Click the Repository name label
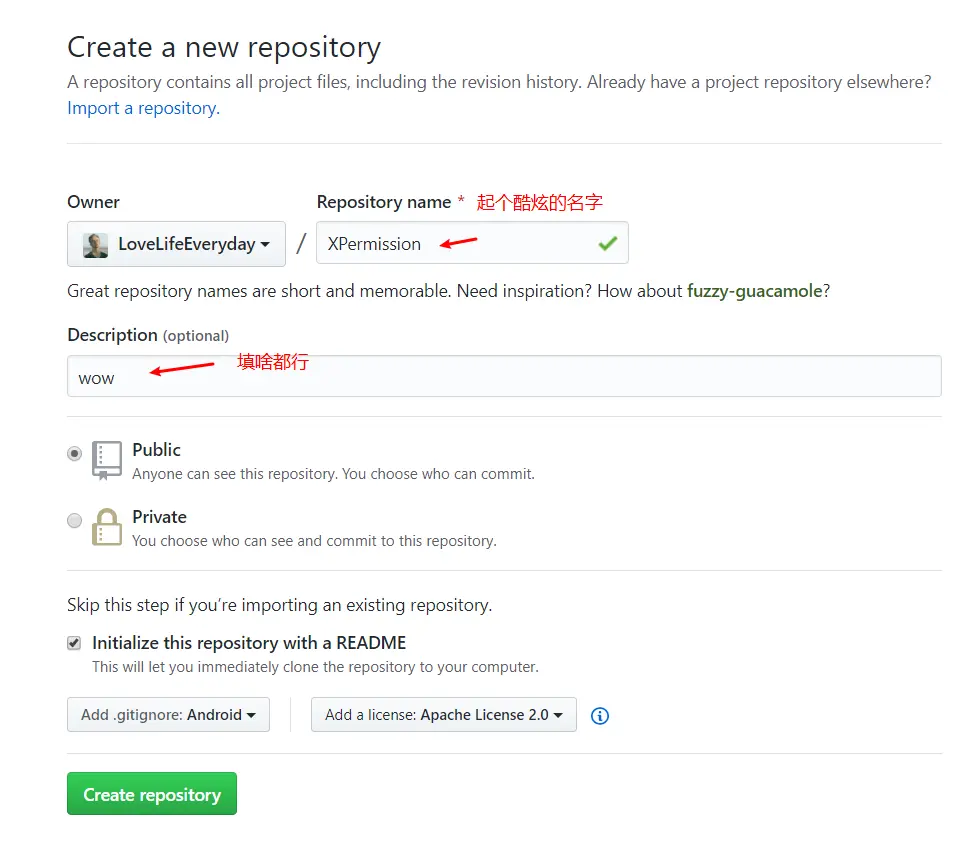 pos(384,202)
